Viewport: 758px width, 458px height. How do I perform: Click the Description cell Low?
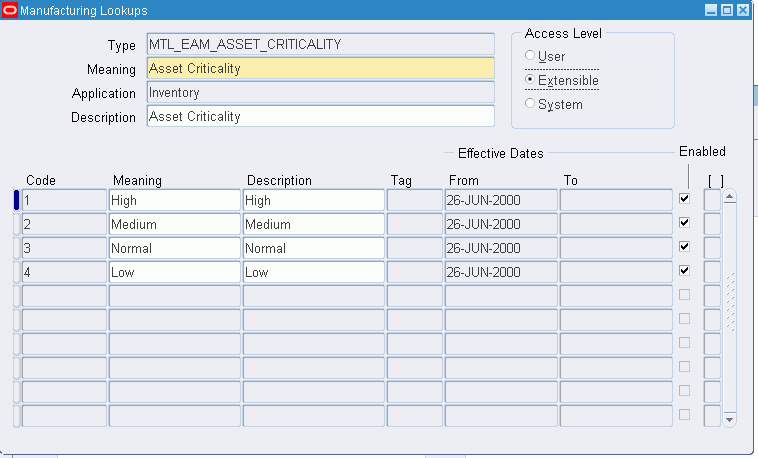click(x=314, y=272)
